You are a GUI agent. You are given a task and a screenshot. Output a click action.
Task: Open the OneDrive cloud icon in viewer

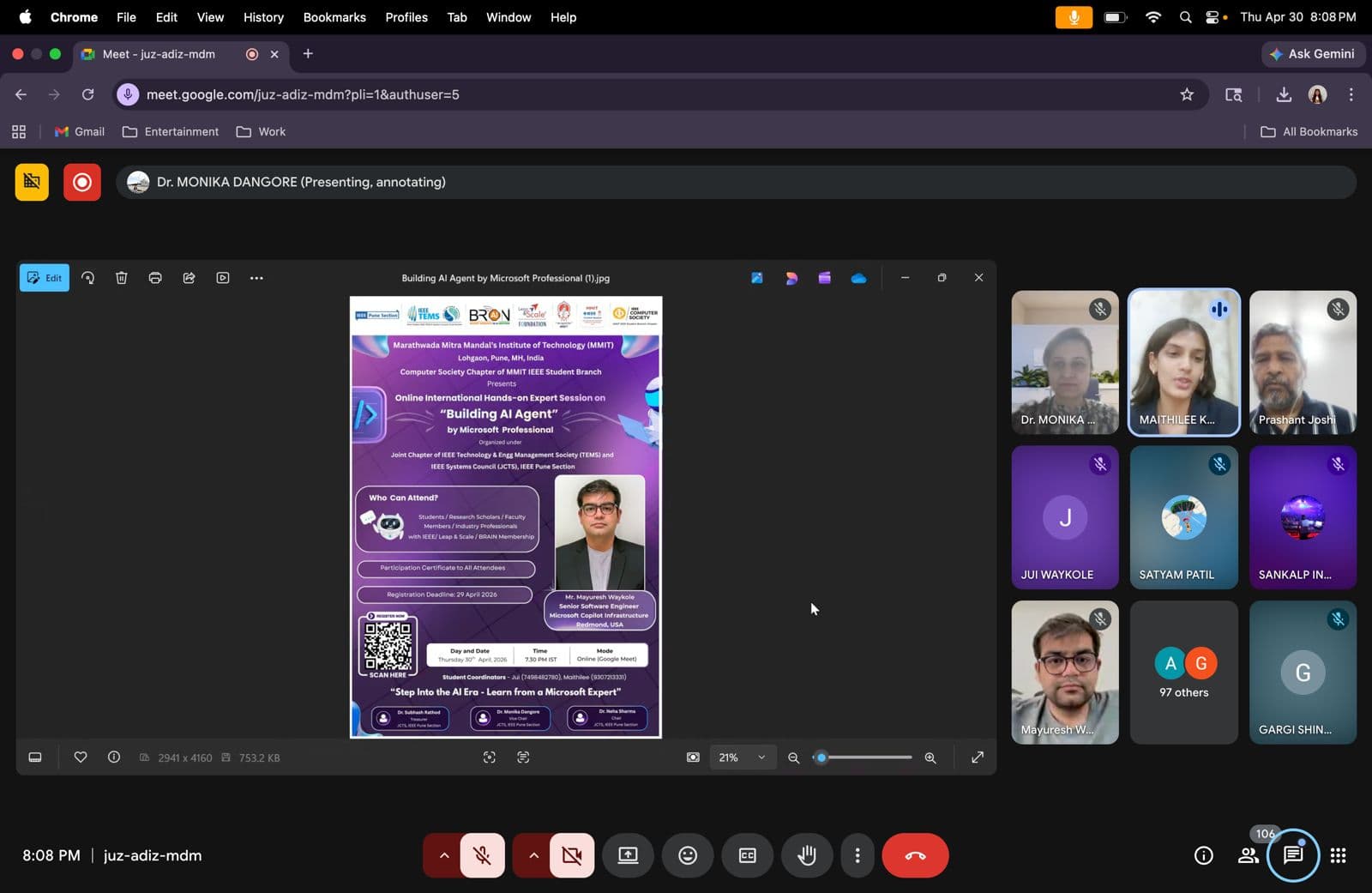point(858,278)
